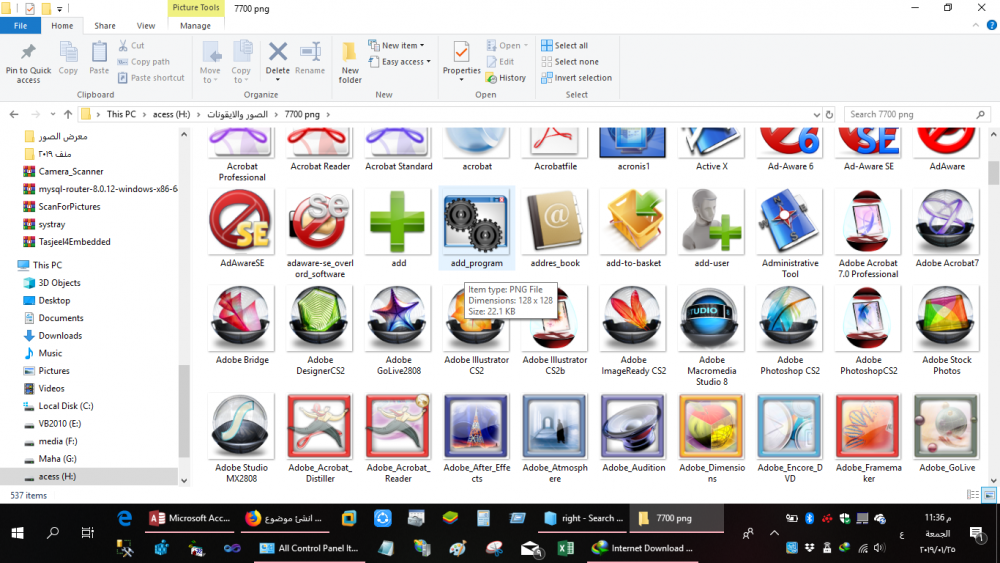Viewport: 1000px width, 563px height.
Task: Switch to the Share ribbon tab
Action: (x=105, y=26)
